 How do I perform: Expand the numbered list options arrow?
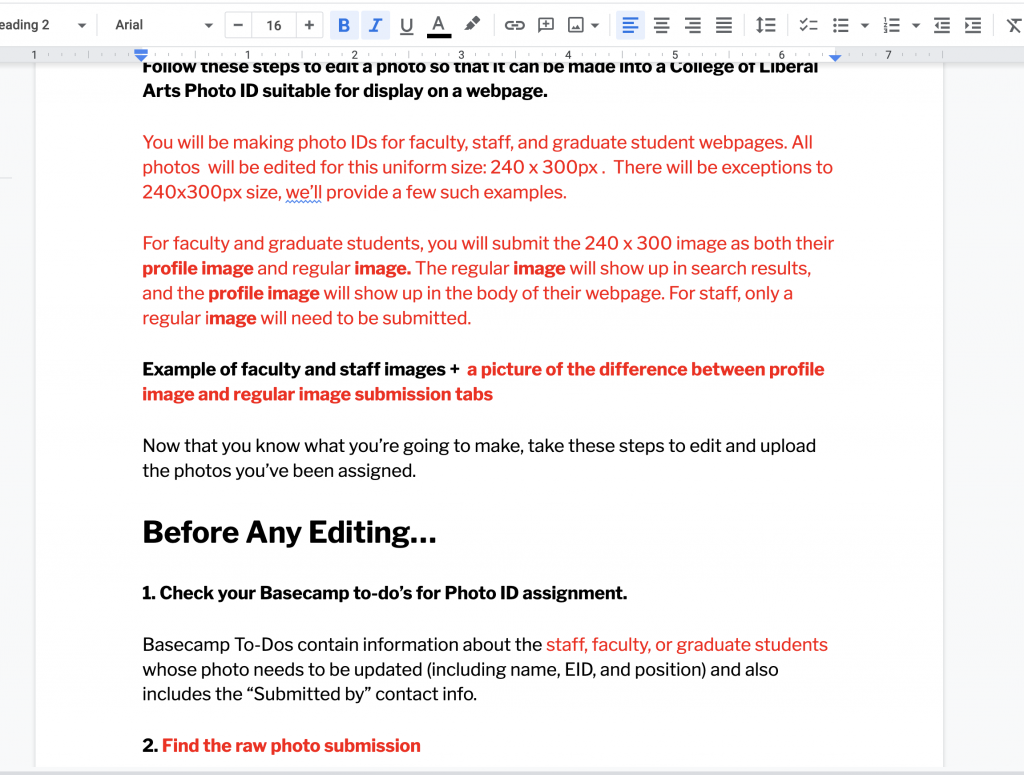[916, 25]
